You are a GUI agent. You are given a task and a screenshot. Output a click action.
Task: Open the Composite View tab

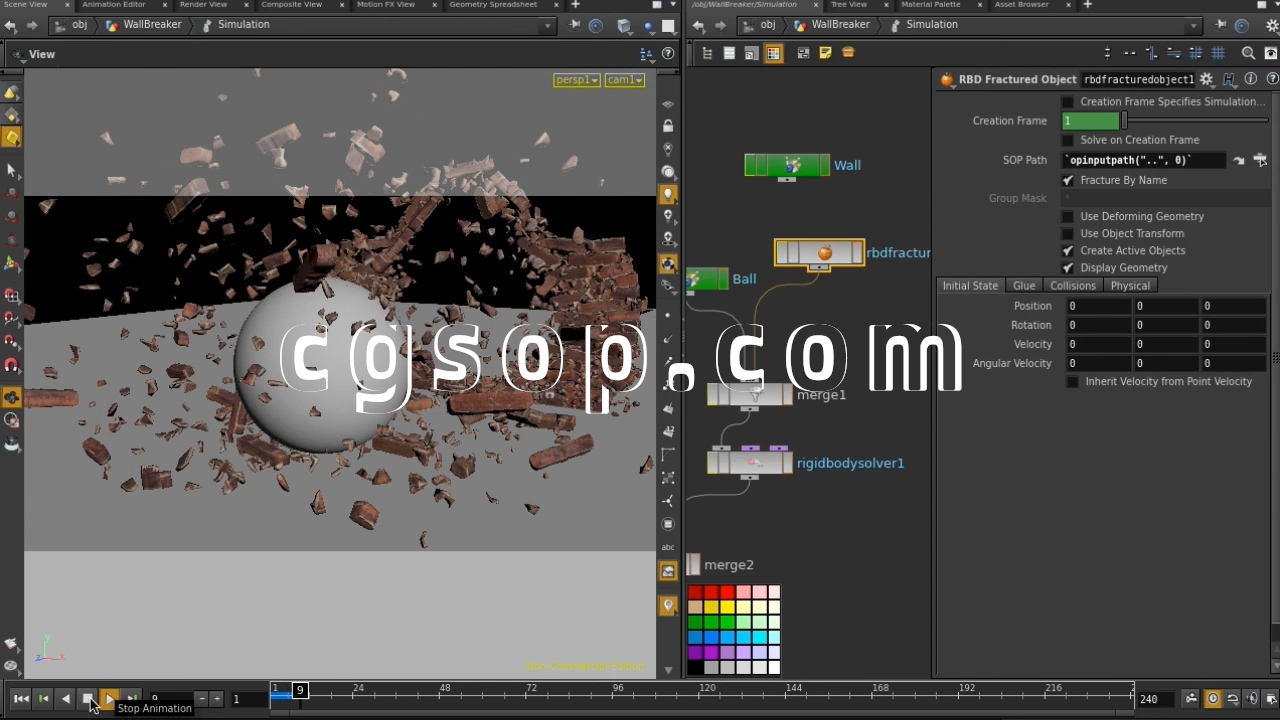click(x=292, y=5)
